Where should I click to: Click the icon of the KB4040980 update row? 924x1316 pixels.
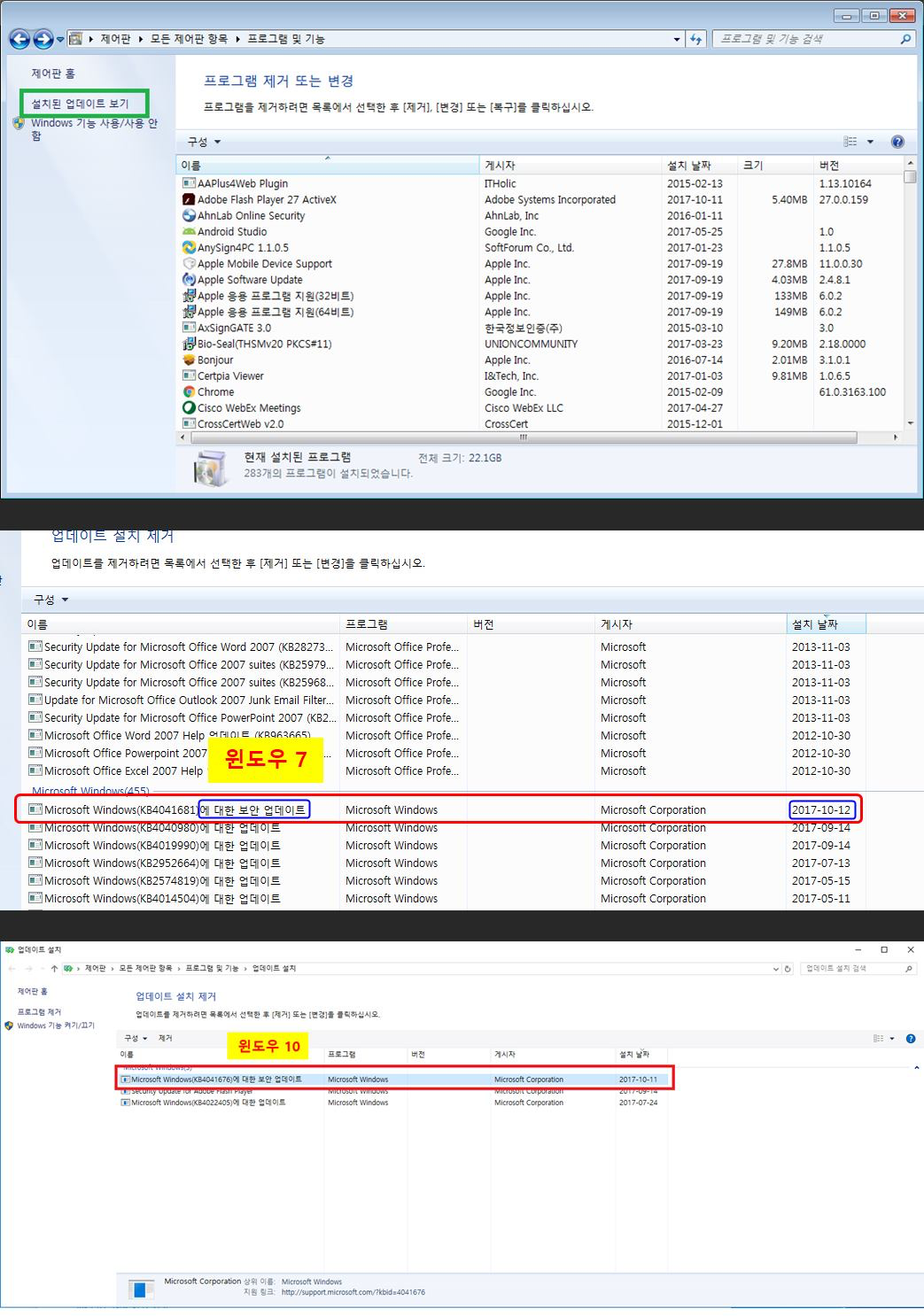[35, 827]
